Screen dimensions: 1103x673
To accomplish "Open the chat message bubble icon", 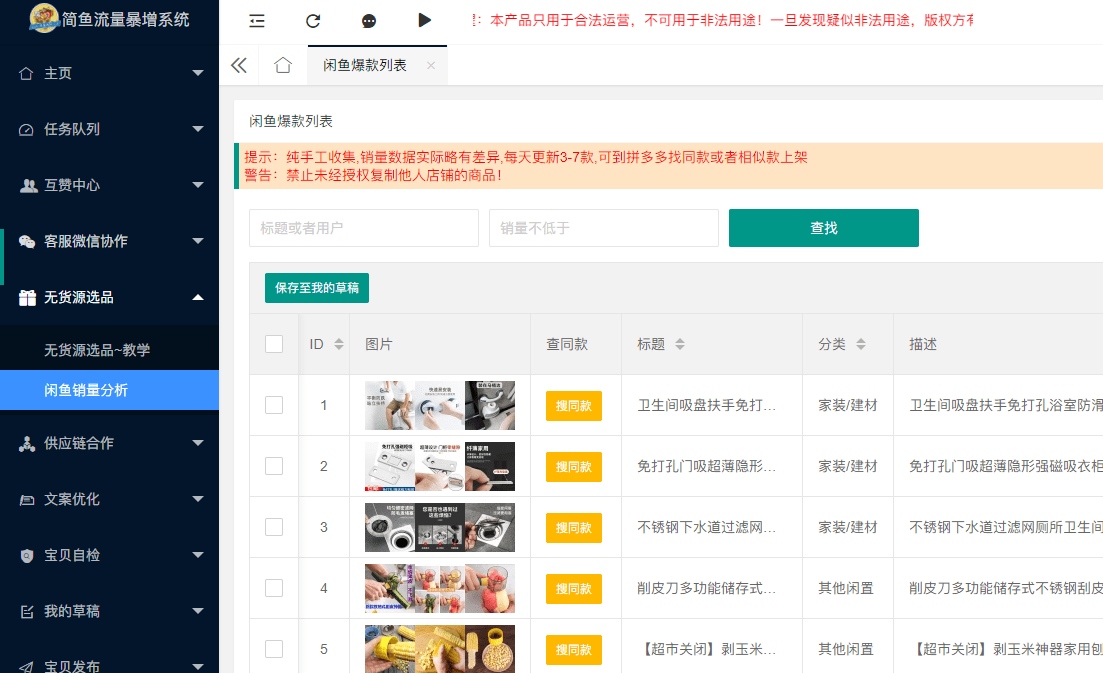I will (369, 21).
